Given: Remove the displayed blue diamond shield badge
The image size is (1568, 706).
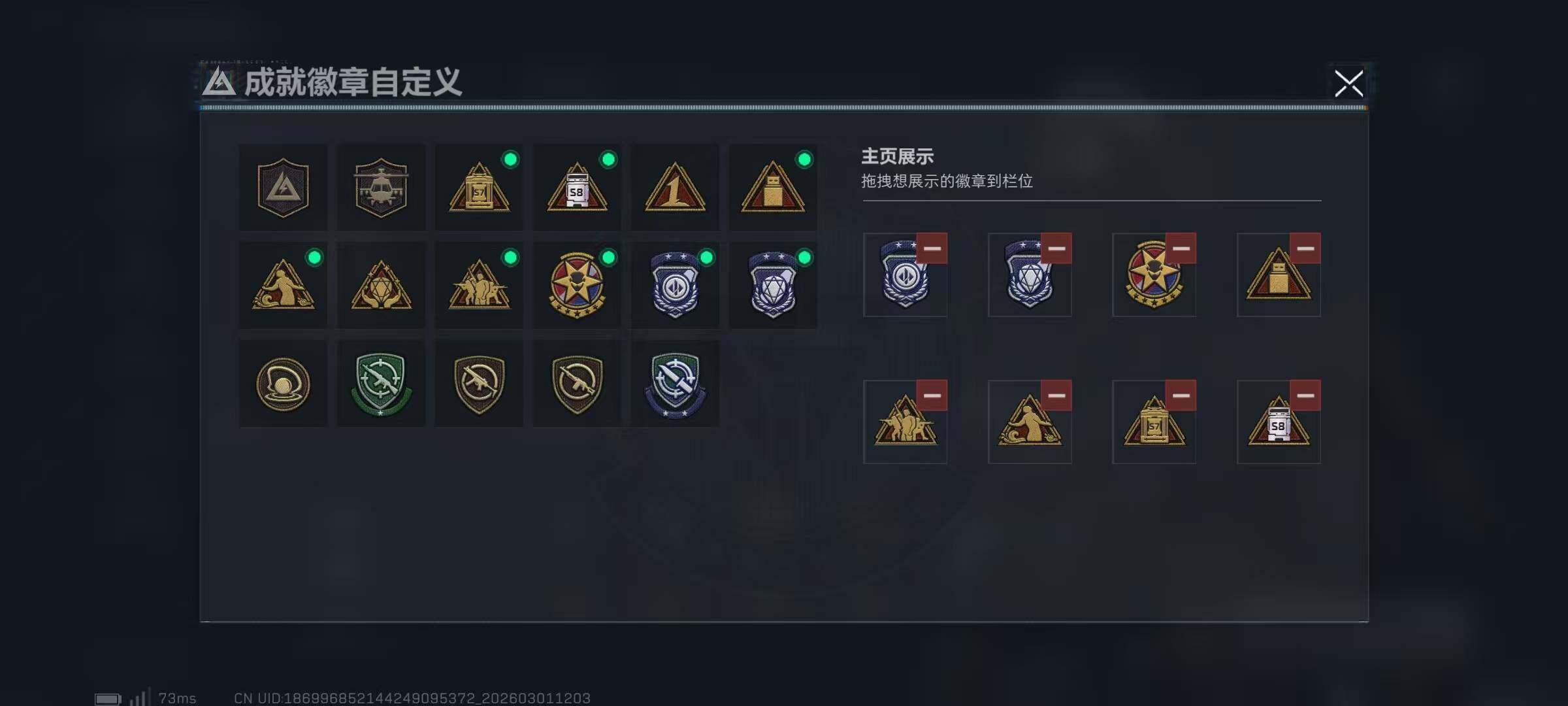Looking at the screenshot, I should click(1056, 248).
